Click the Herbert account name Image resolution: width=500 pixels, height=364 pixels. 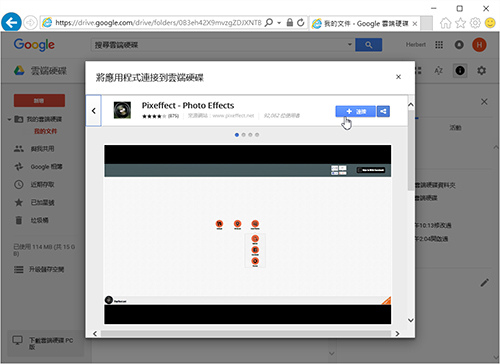point(416,45)
